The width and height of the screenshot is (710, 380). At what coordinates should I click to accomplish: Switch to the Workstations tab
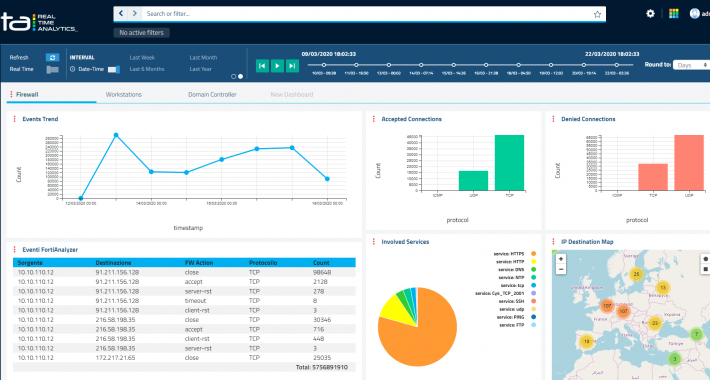point(124,95)
